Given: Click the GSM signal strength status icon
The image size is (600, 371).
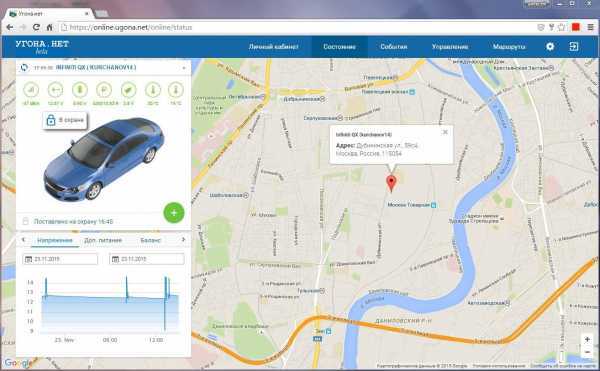Looking at the screenshot, I should [31, 90].
